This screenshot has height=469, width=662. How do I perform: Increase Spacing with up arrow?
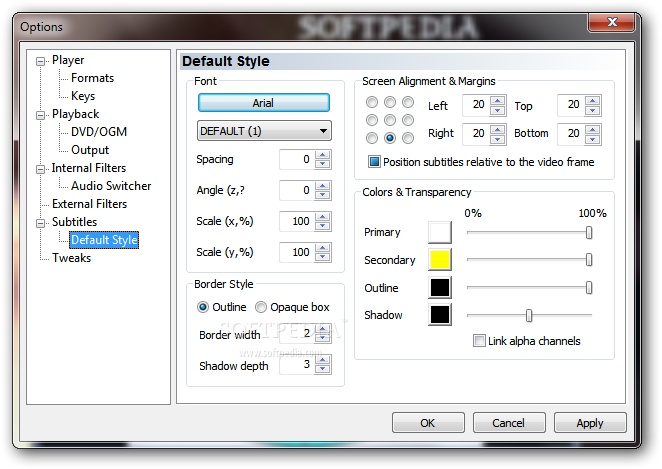323,155
